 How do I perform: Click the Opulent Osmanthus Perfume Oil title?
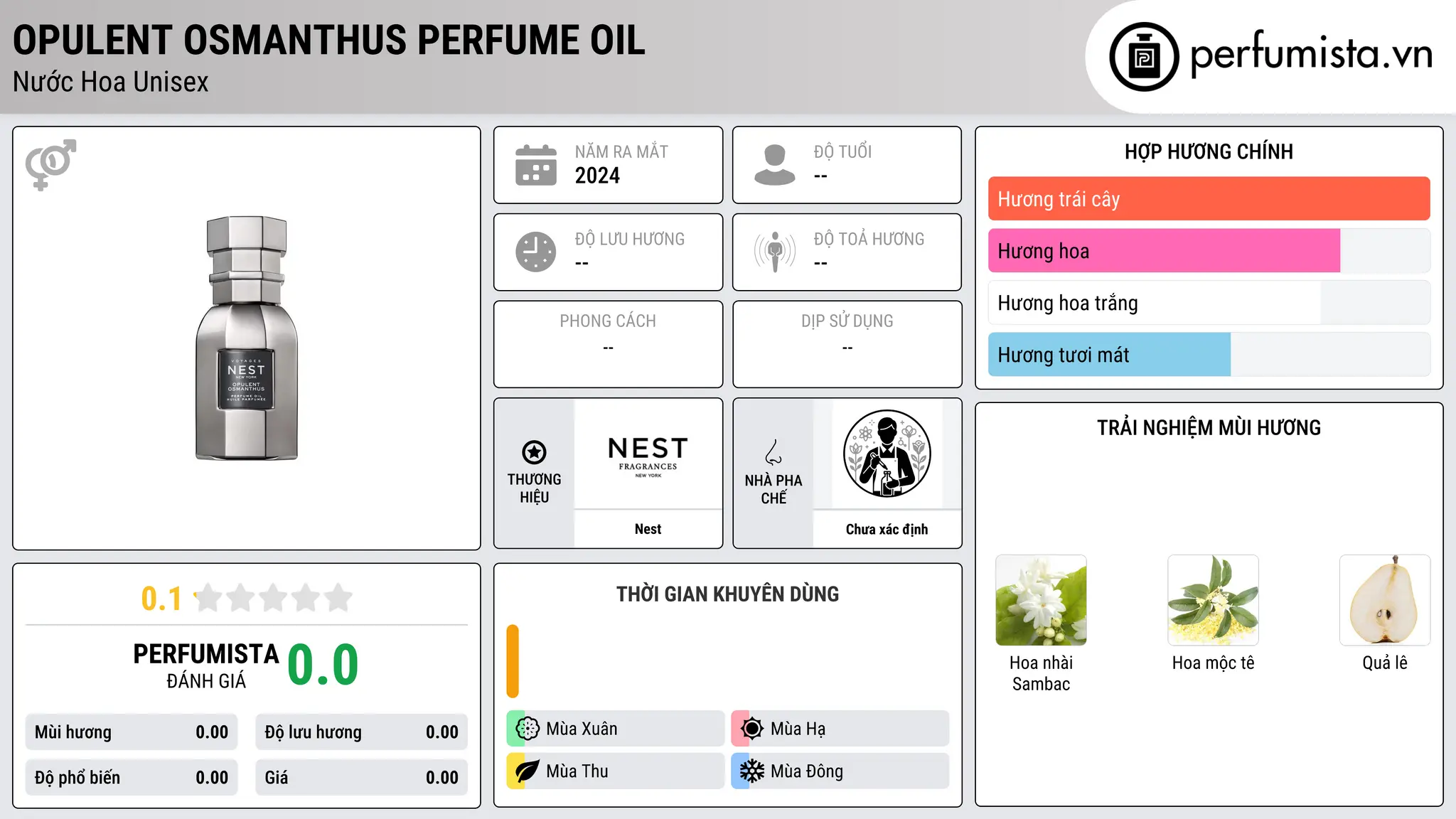328,41
